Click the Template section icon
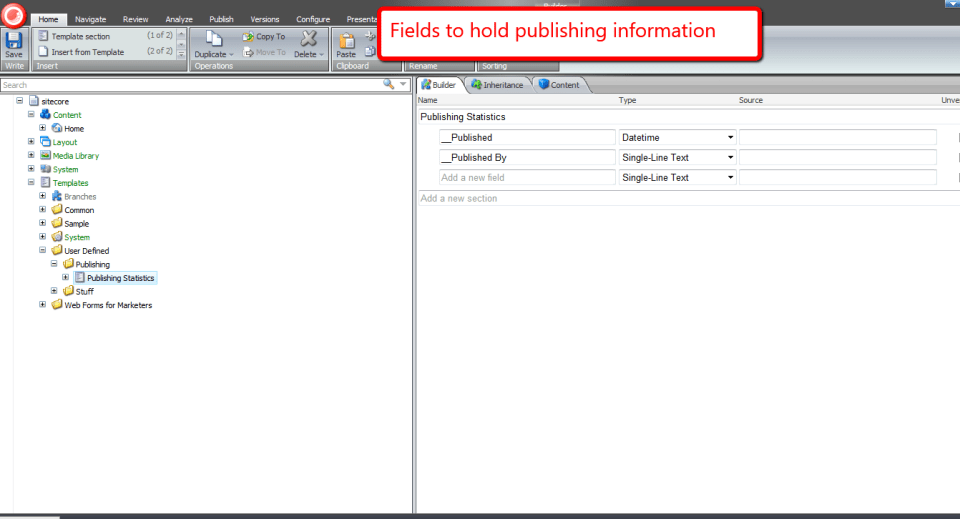The width and height of the screenshot is (960, 519). (43, 36)
